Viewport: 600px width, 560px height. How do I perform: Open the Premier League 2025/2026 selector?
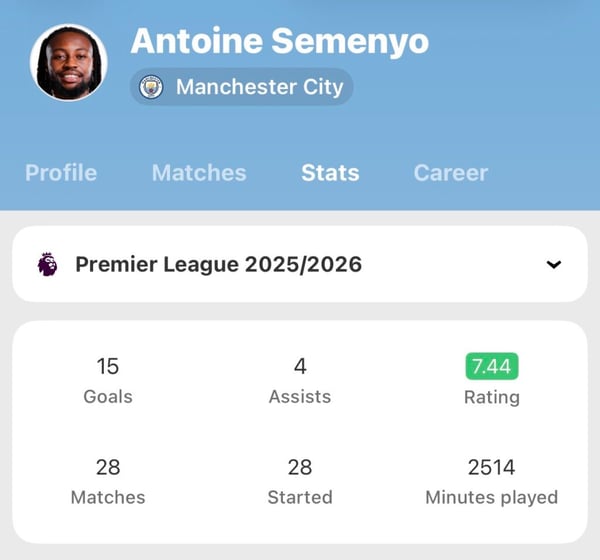(x=218, y=265)
